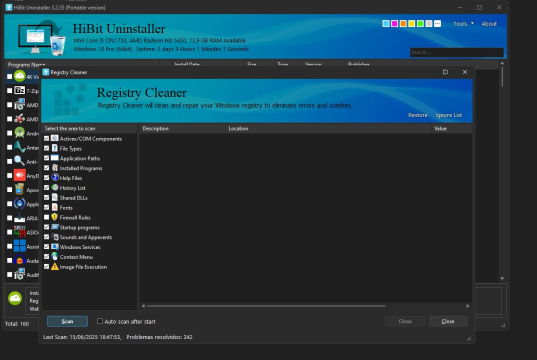Sort by Description column header
Screen dimensions: 537x360
pyautogui.click(x=183, y=128)
